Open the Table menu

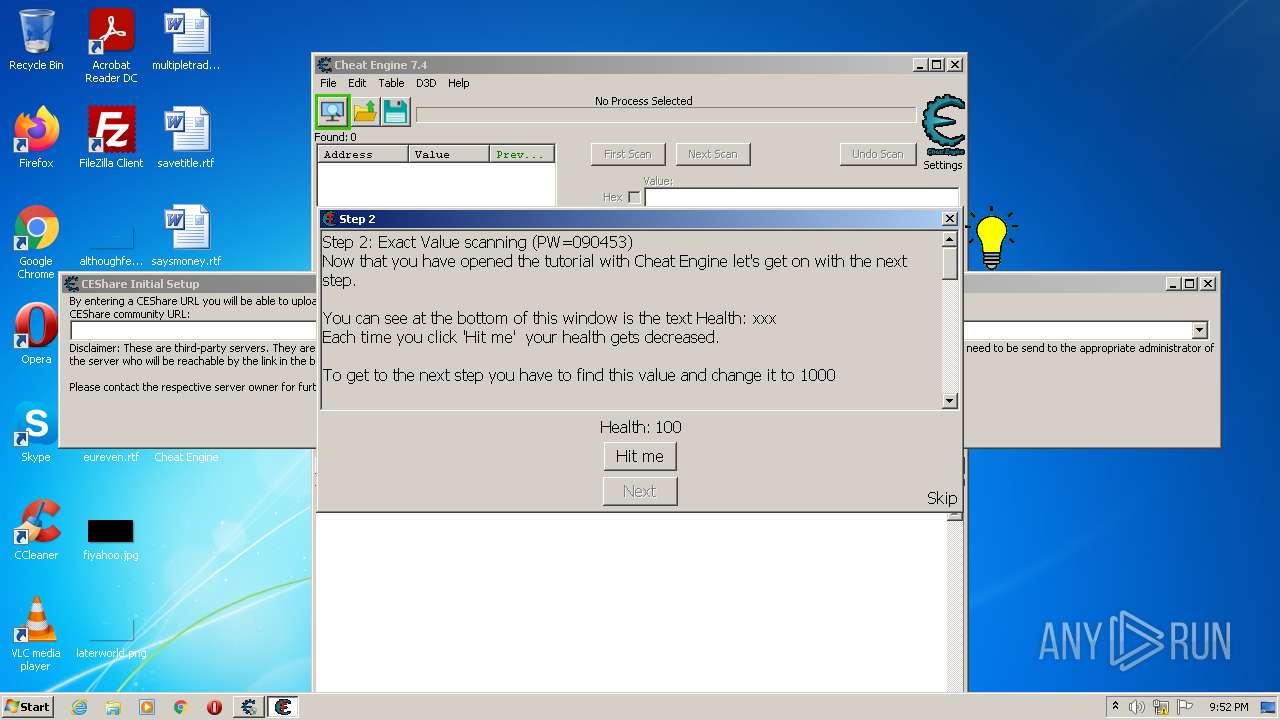coord(391,83)
